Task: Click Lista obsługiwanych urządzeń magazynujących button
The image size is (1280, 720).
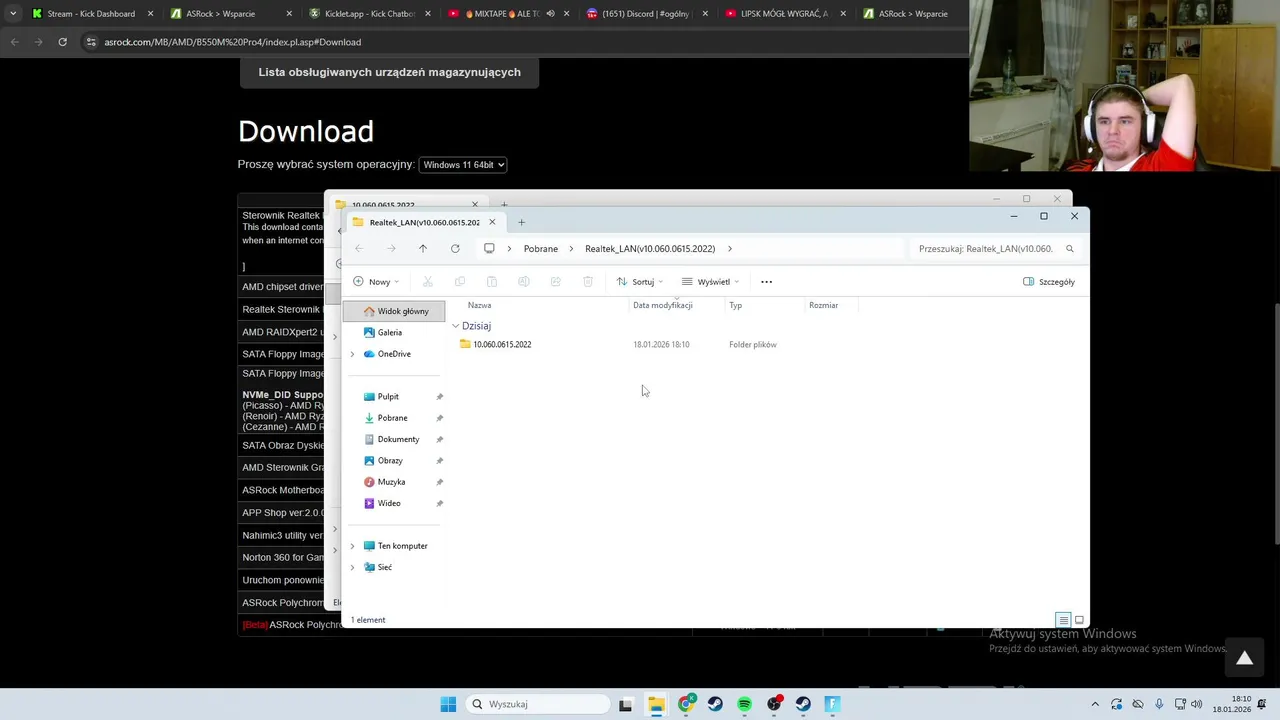Action: pos(389,72)
